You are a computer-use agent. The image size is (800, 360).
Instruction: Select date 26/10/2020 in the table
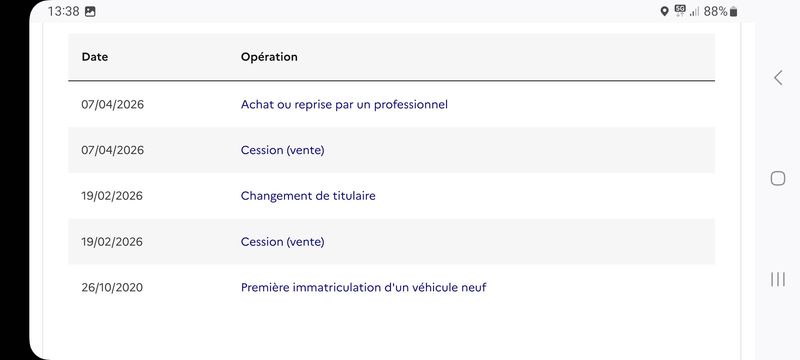tap(112, 288)
